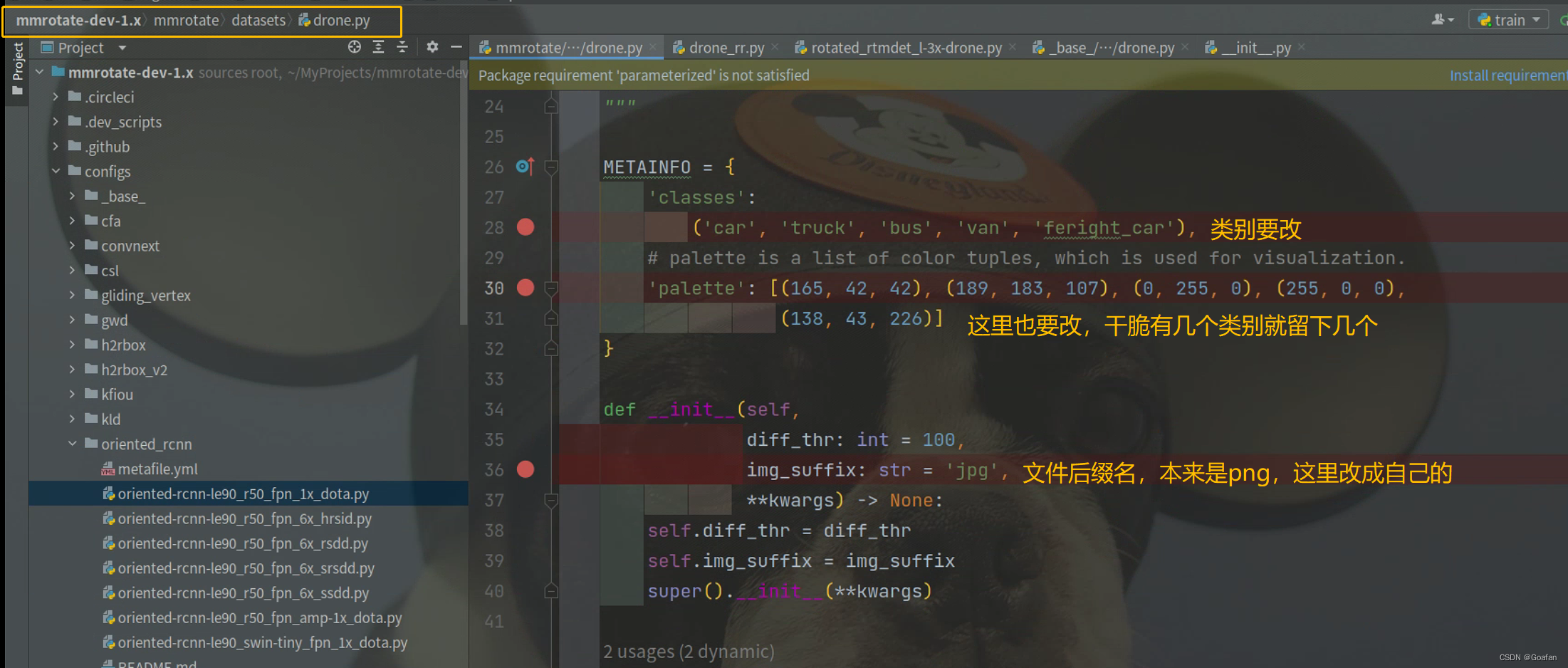This screenshot has width=1568, height=668.
Task: Hide the Project tool window
Action: click(456, 46)
